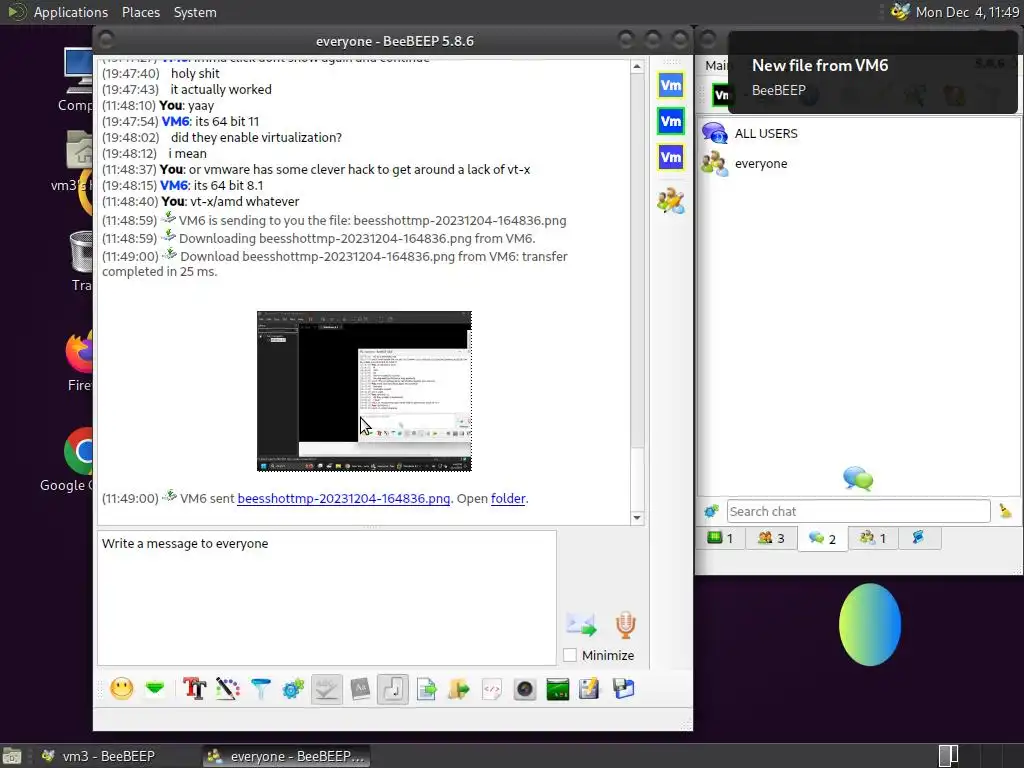Click the BeeBEEP bee tray icon
1024x768 pixels.
tap(901, 12)
